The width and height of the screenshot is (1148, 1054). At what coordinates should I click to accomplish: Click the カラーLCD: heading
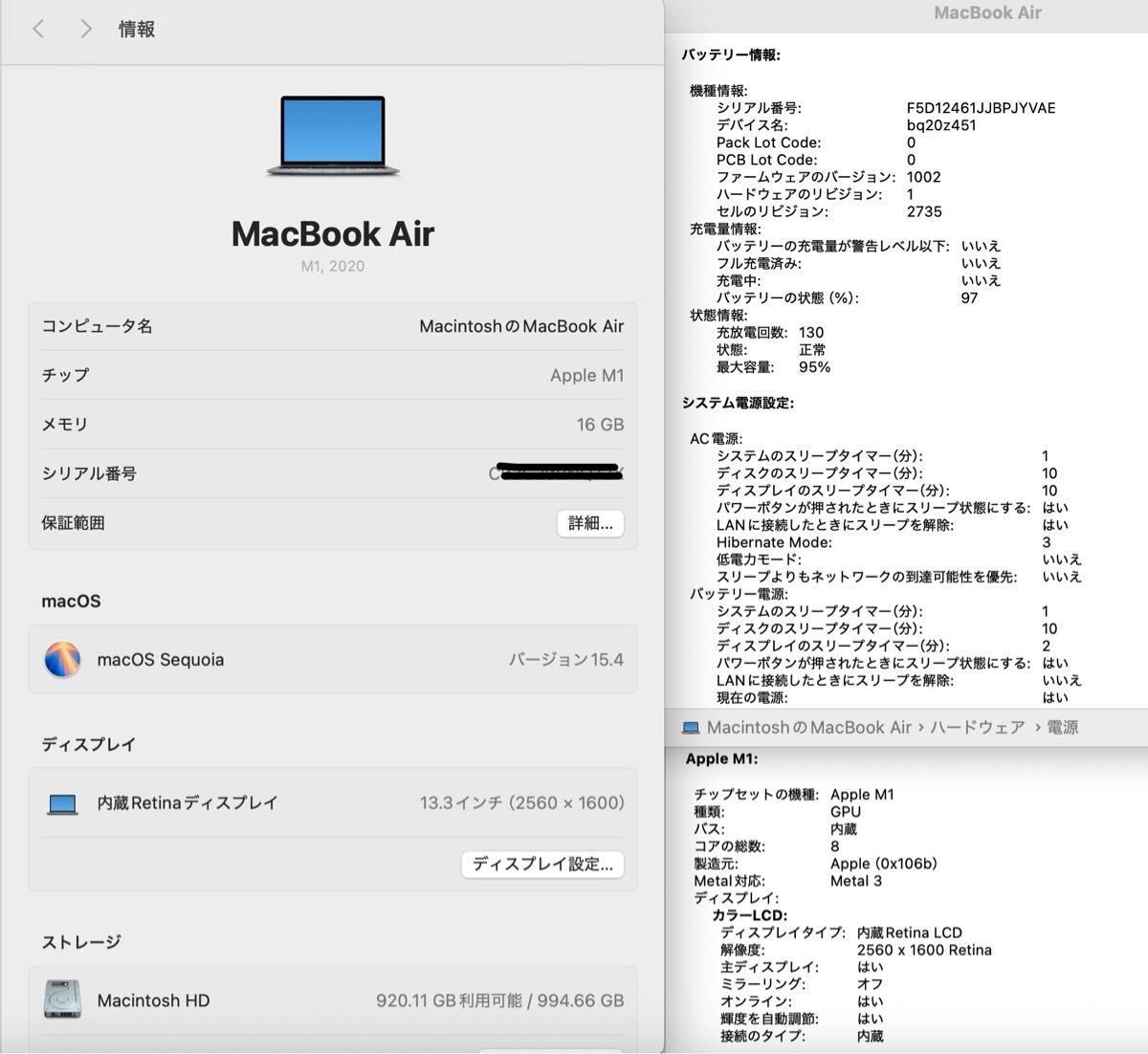coord(749,915)
